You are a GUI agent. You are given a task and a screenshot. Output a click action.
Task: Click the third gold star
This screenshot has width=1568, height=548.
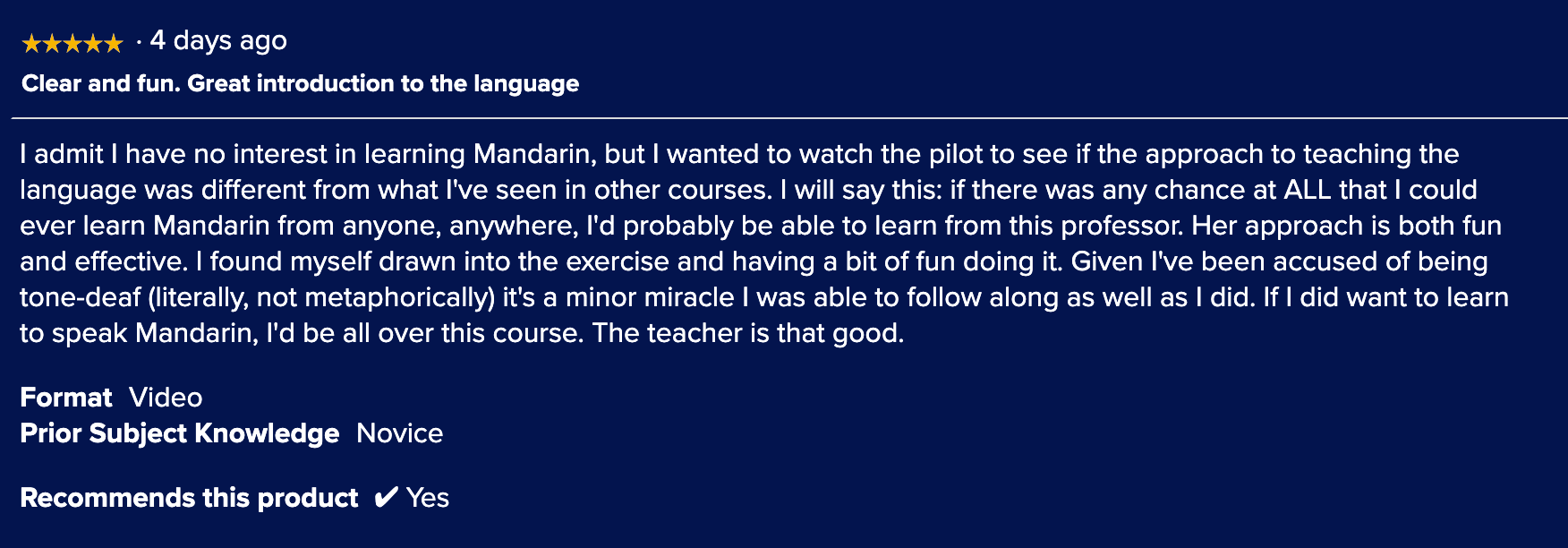pos(72,43)
